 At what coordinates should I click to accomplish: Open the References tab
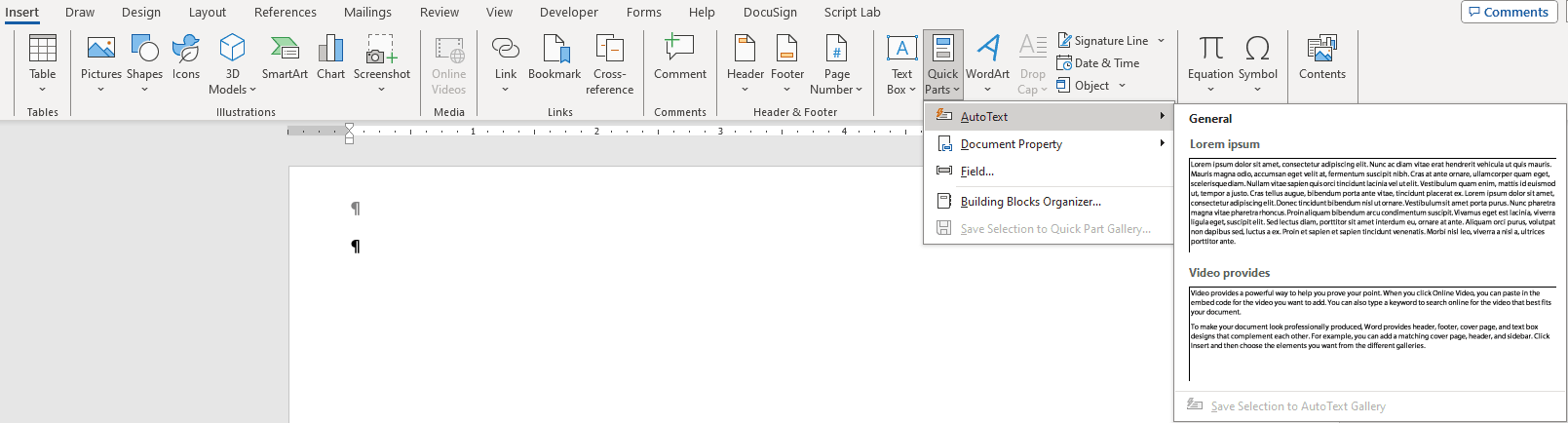[286, 13]
